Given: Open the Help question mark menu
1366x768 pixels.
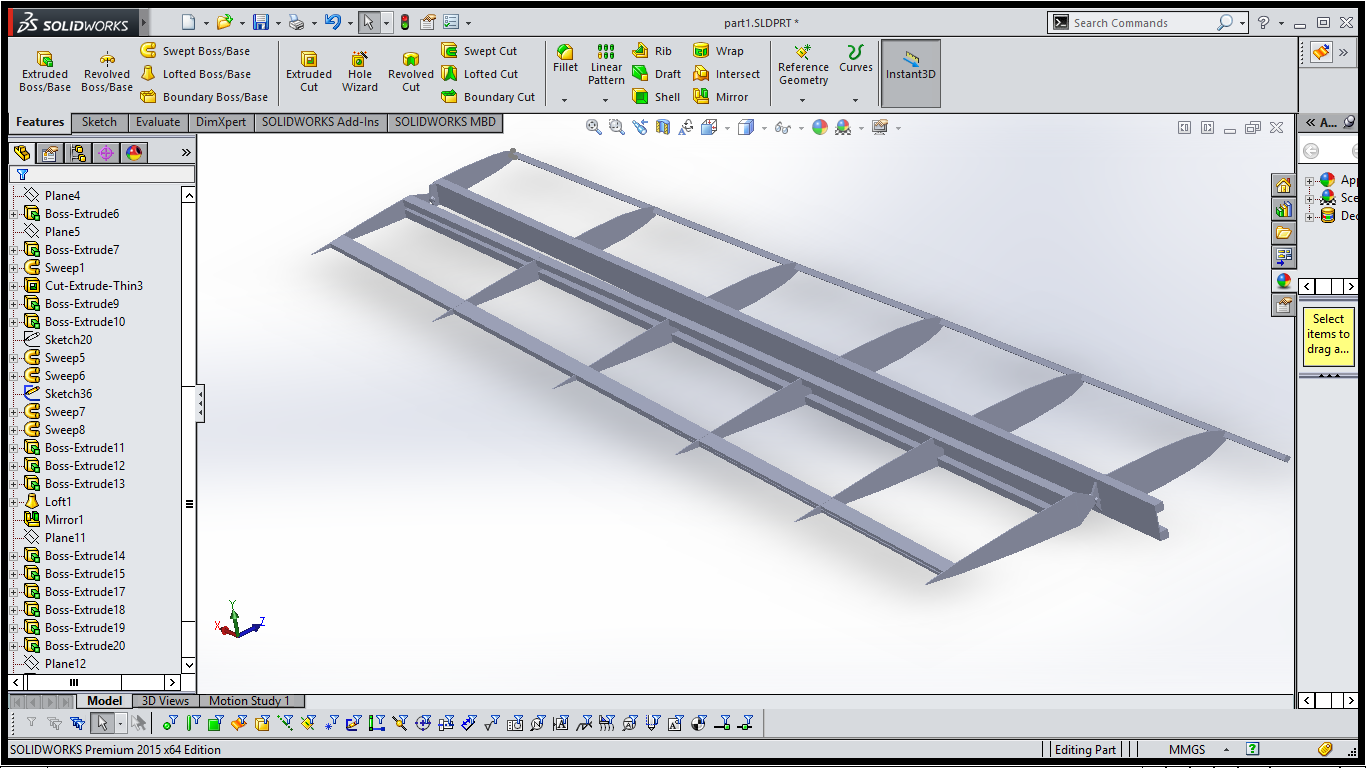Looking at the screenshot, I should click(x=1263, y=22).
